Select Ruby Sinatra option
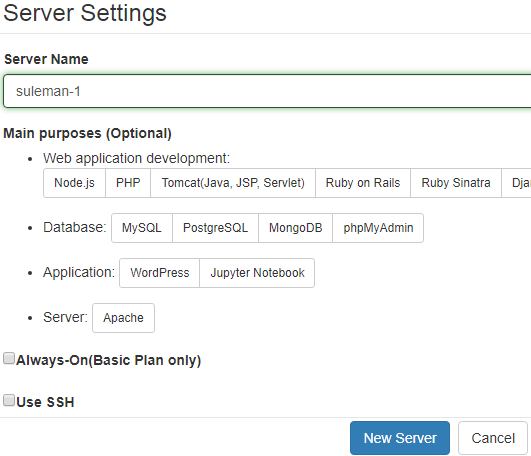This screenshot has height=456, width=531. (456, 183)
